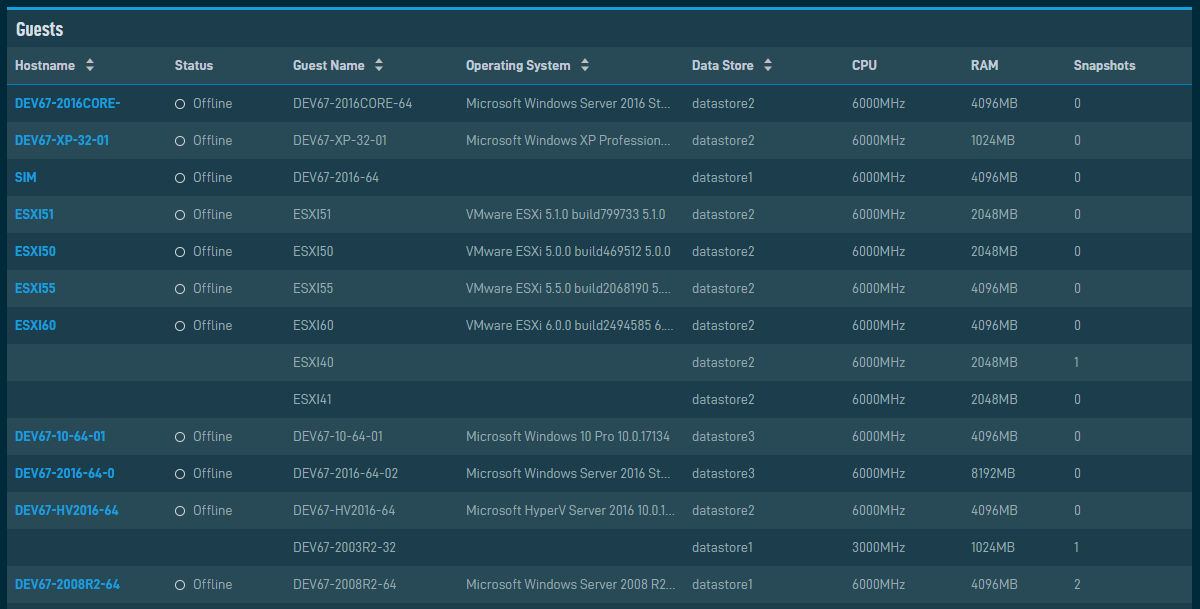Click the Microsoft HyperV Server 2016 cell
The image size is (1200, 609).
pos(570,510)
